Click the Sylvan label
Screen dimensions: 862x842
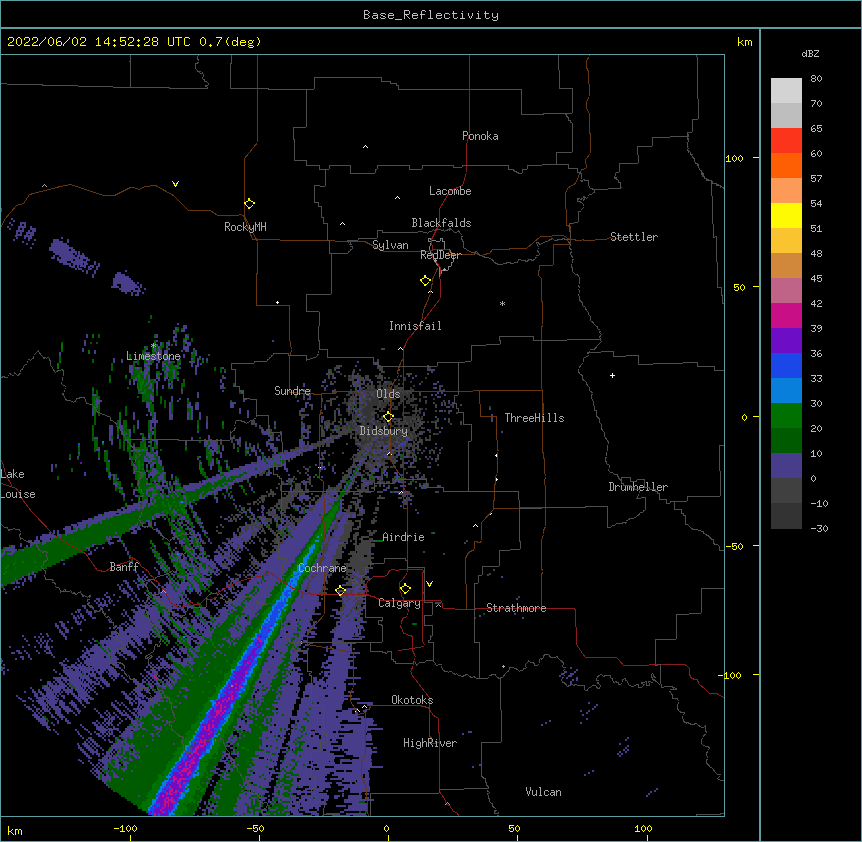390,245
